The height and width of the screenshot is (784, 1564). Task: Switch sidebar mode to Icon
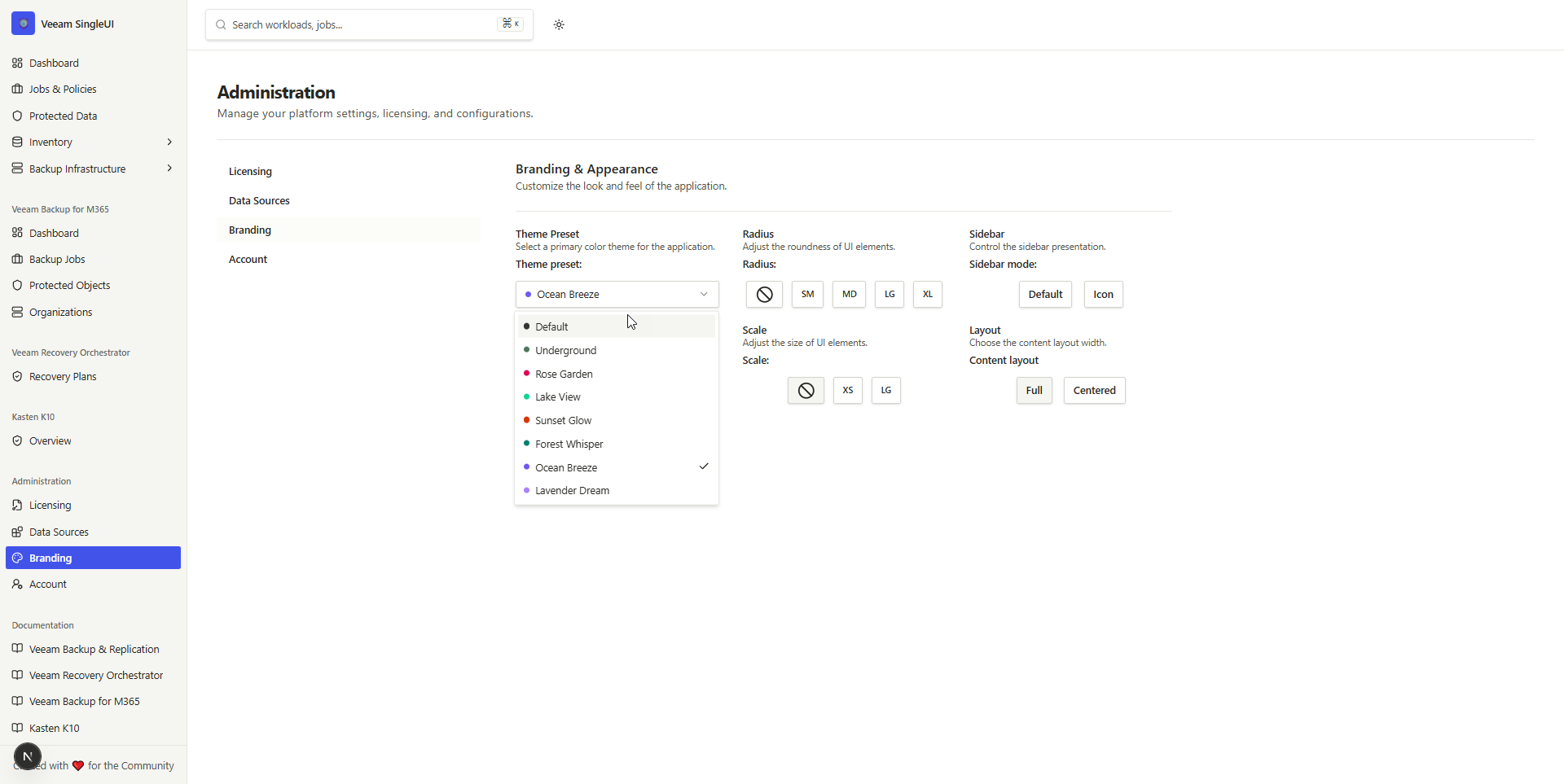click(x=1104, y=295)
